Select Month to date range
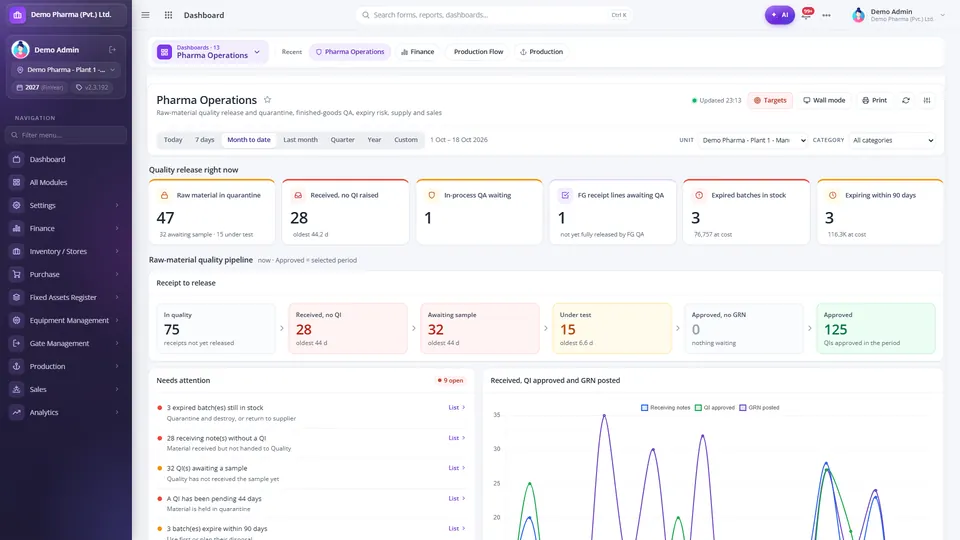Viewport: 960px width, 540px height. [x=249, y=140]
